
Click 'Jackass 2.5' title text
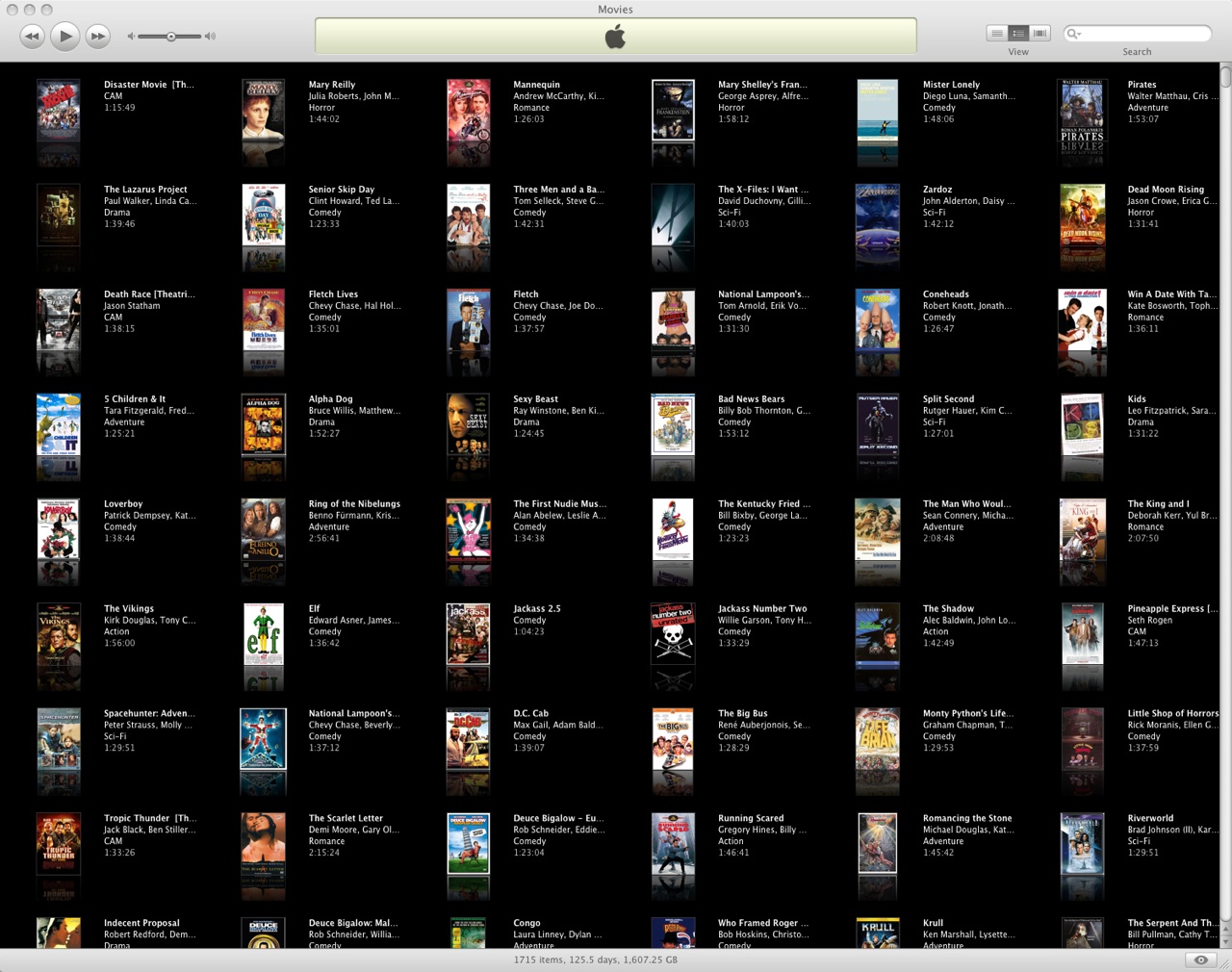pyautogui.click(x=537, y=609)
